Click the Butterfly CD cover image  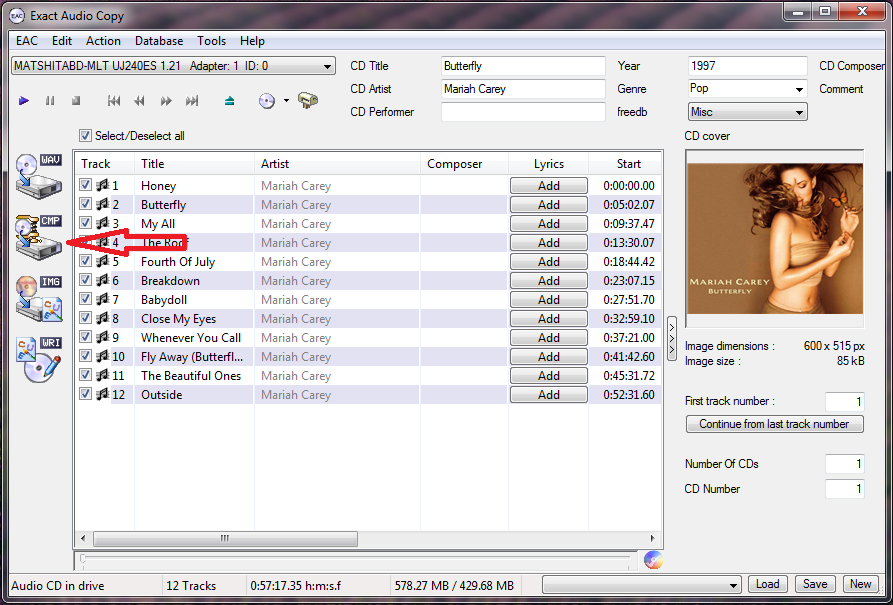click(775, 239)
